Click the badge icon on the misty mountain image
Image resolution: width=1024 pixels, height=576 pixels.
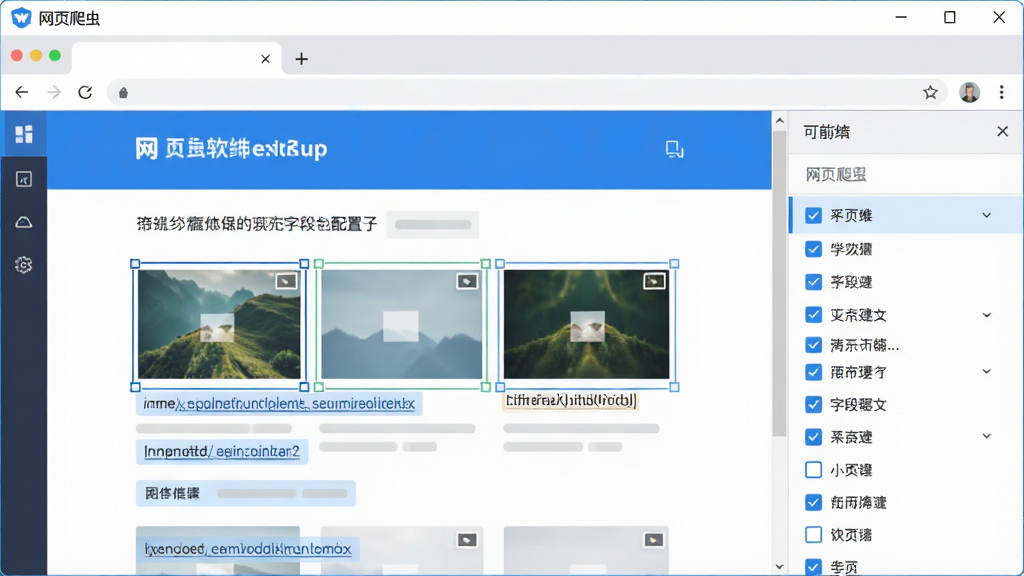tap(467, 281)
